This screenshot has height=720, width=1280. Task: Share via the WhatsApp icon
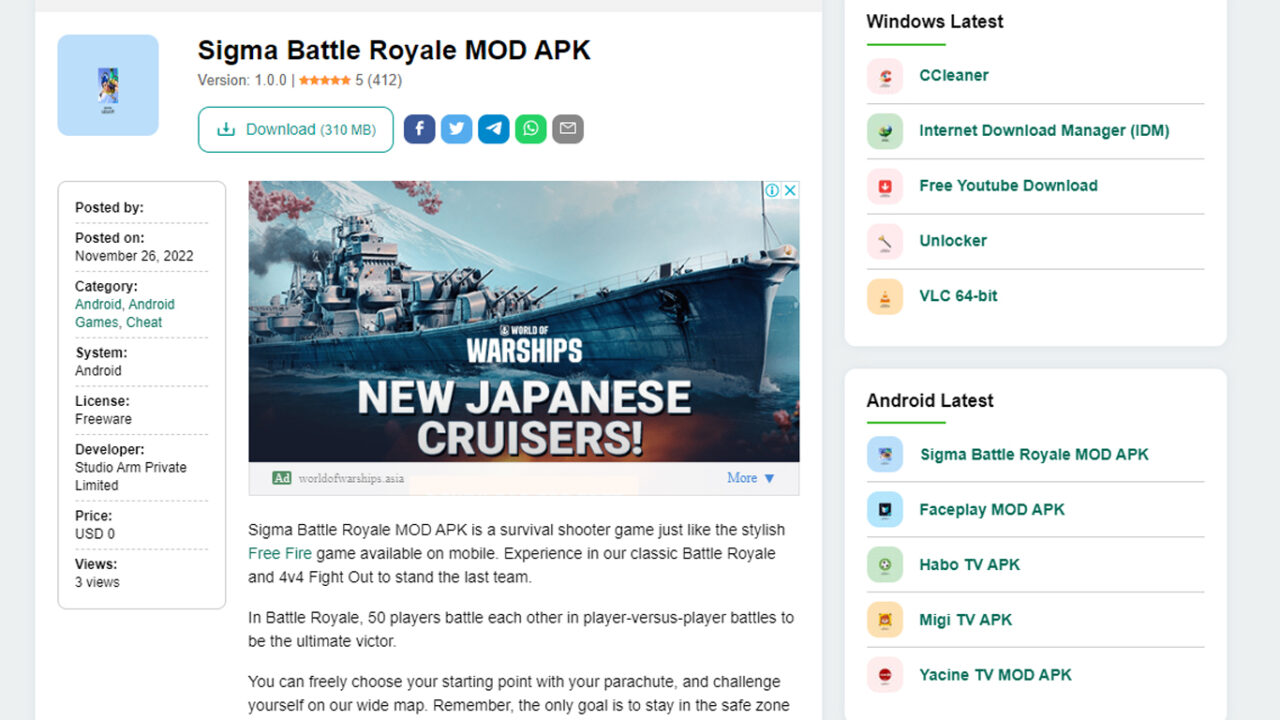tap(531, 128)
